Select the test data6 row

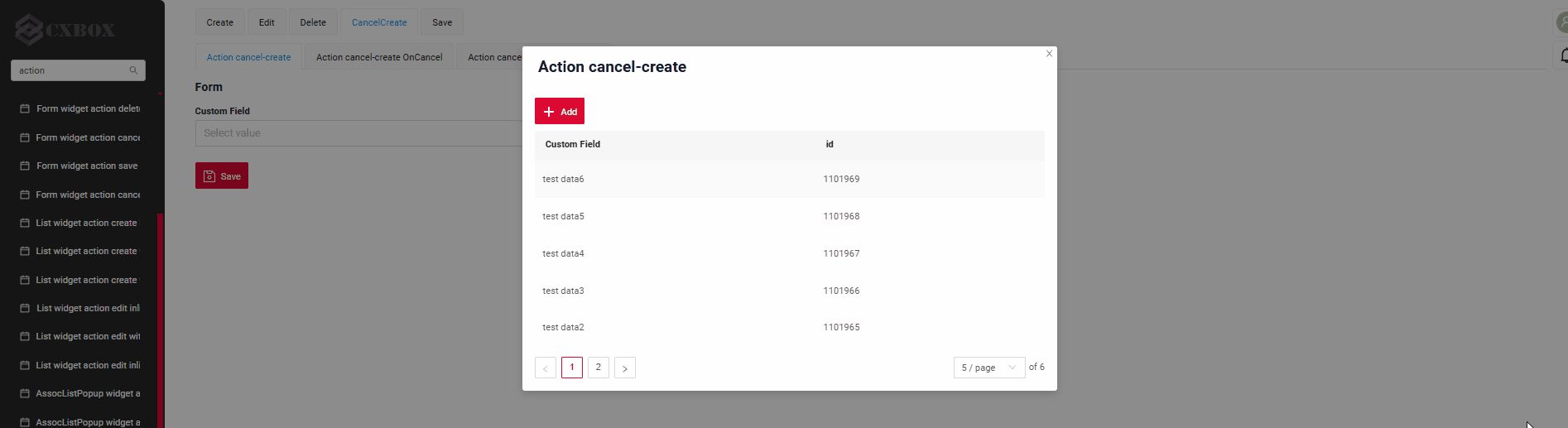790,179
